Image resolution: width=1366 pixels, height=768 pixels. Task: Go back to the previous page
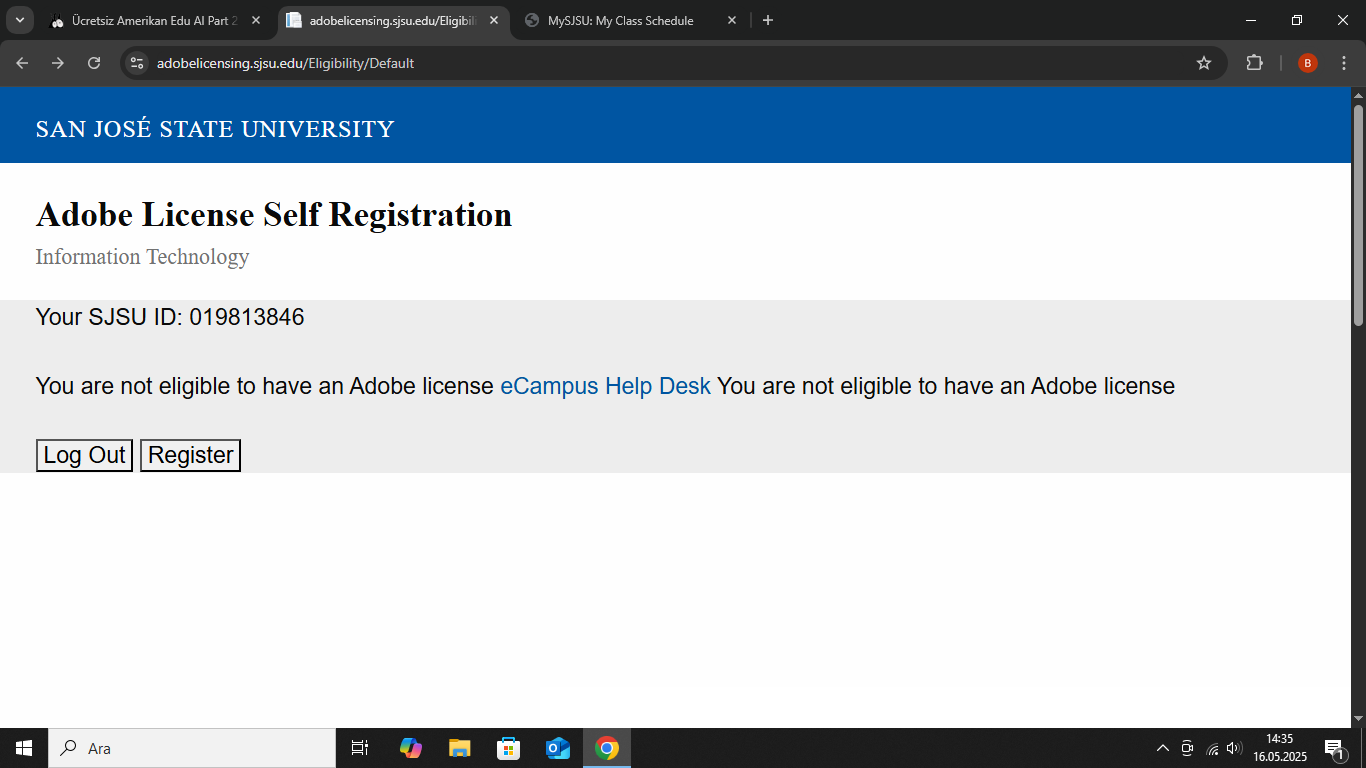[x=22, y=63]
